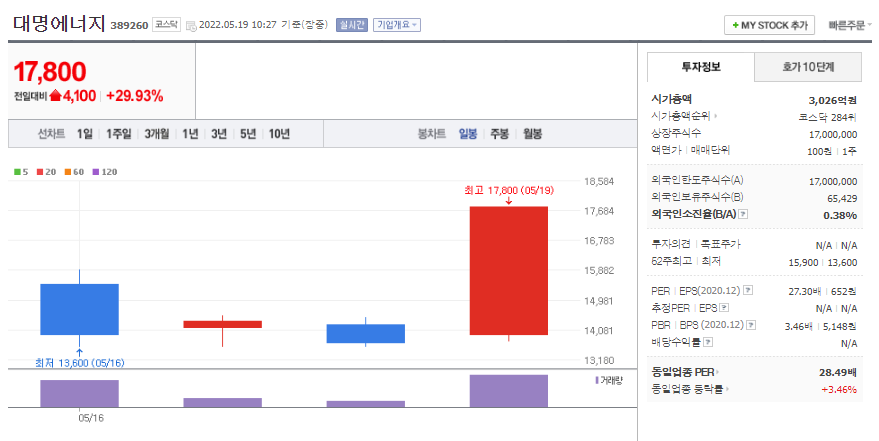The height and width of the screenshot is (441, 879).
Task: Open the 동일업종 PER link
Action: (685, 372)
